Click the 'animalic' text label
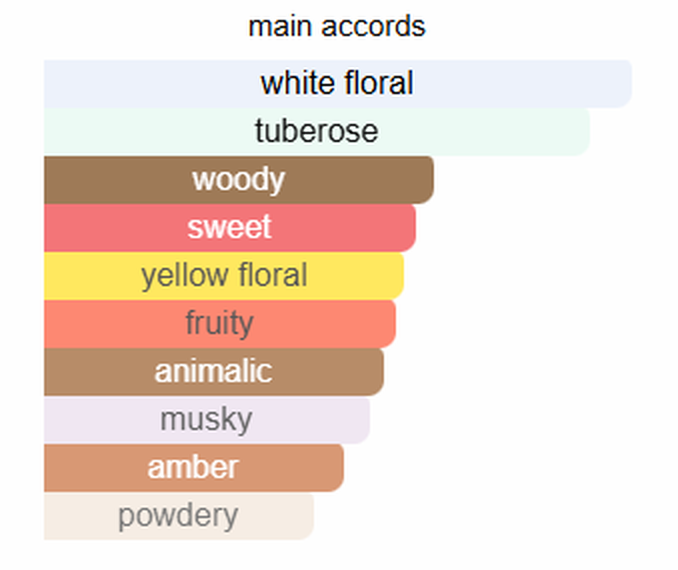The width and height of the screenshot is (678, 570). (x=214, y=371)
